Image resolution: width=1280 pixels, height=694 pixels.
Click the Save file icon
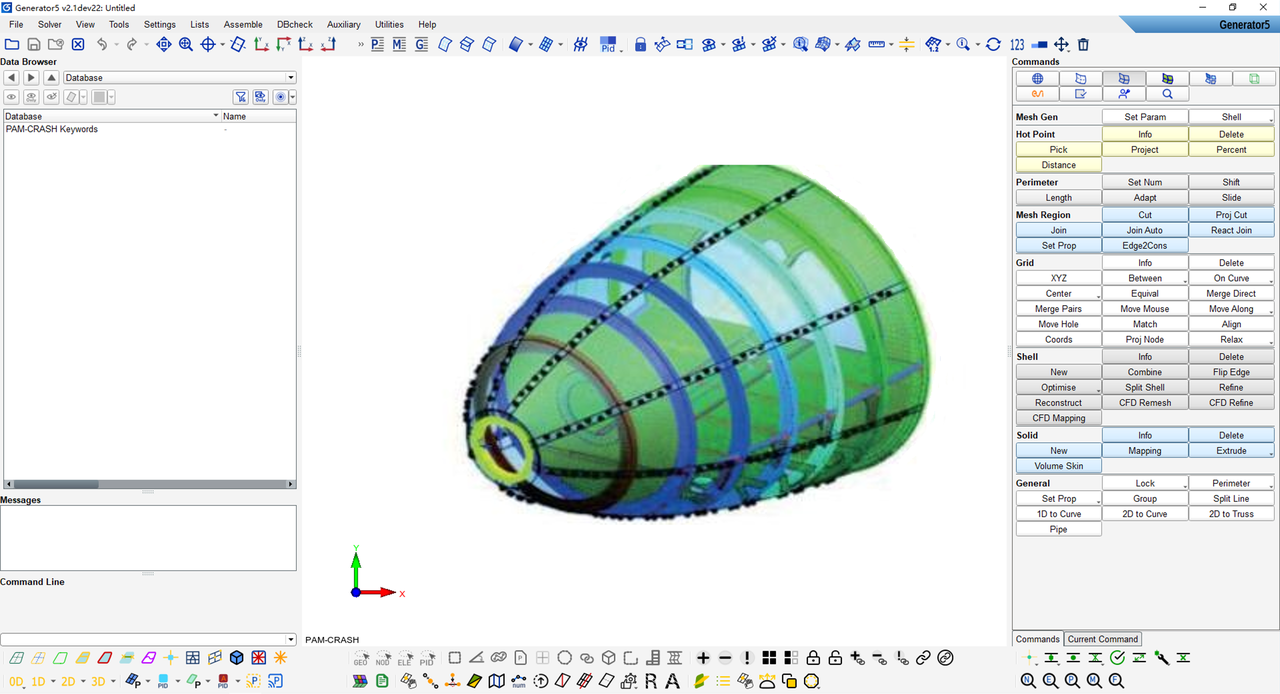click(x=34, y=44)
